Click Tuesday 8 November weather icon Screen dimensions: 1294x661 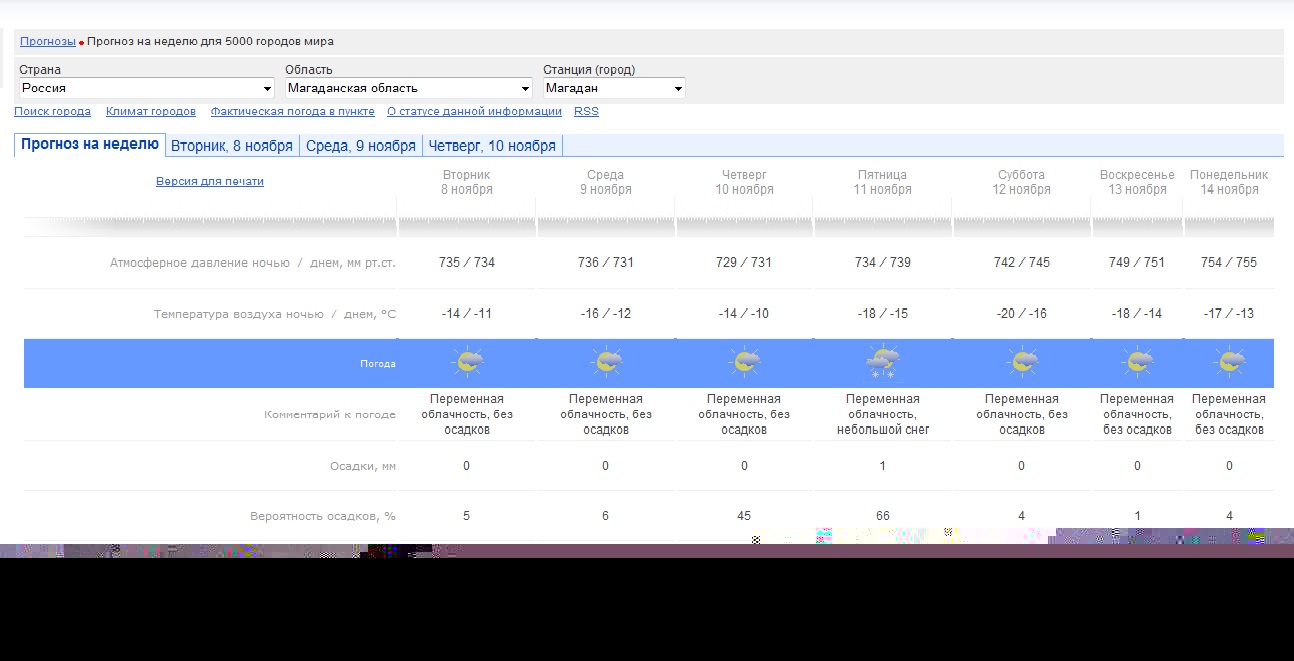pyautogui.click(x=467, y=362)
